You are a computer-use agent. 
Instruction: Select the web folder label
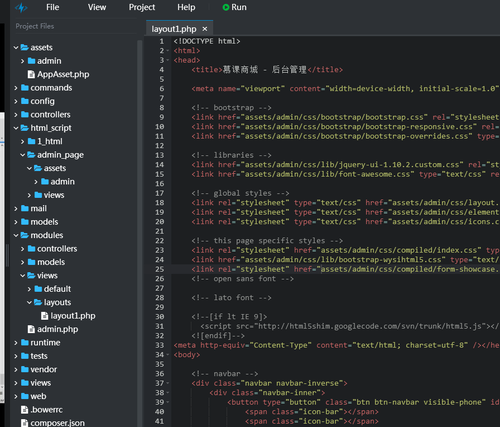[38, 396]
